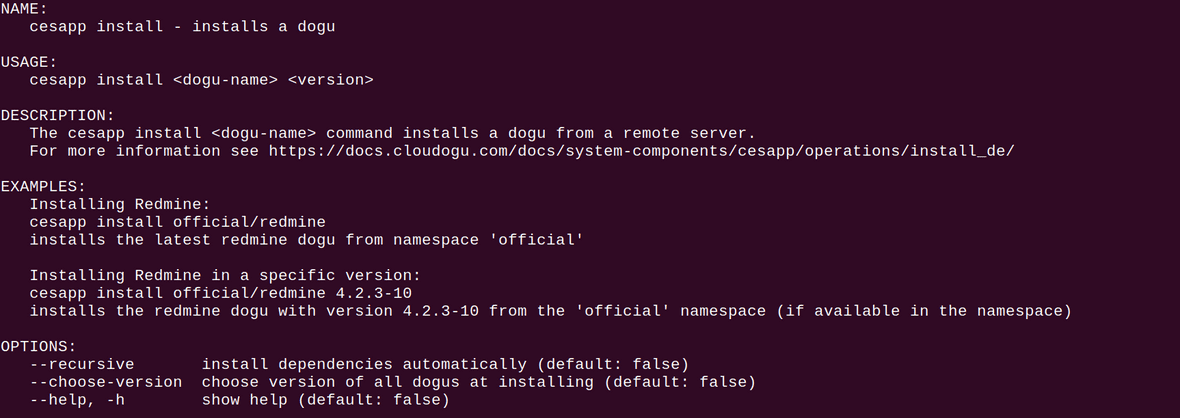Click the OPTIONS section heading
The height and width of the screenshot is (418, 1180).
[38, 346]
